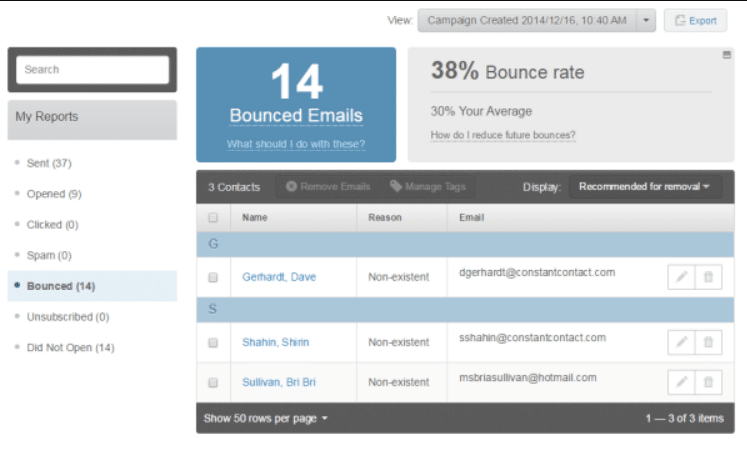This screenshot has height=462, width=747.
Task: Edit Gerhardt, Dave contact with pencil icon
Action: [681, 277]
